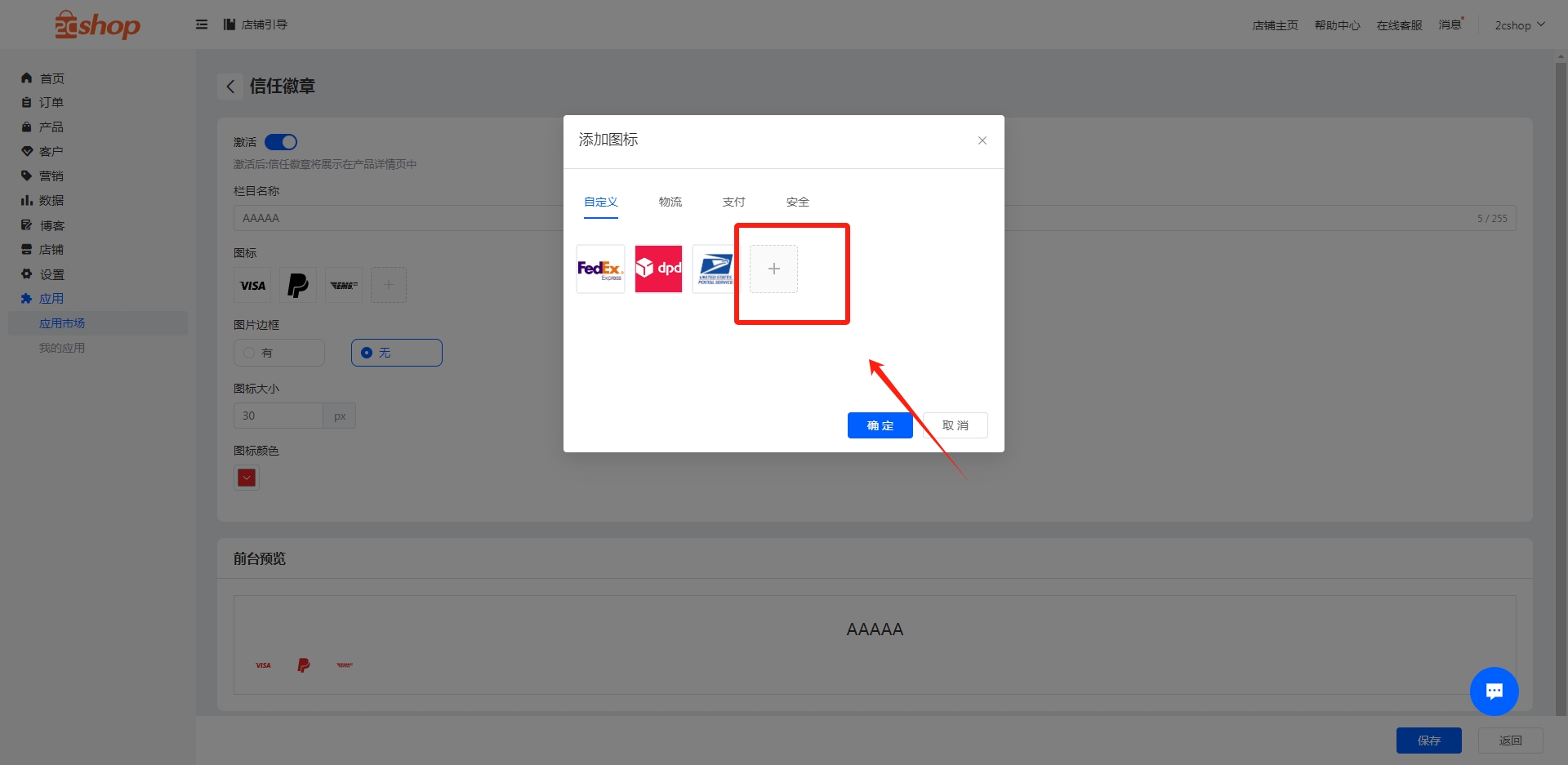1568x765 pixels.
Task: Click the 返回 button
Action: [1510, 741]
